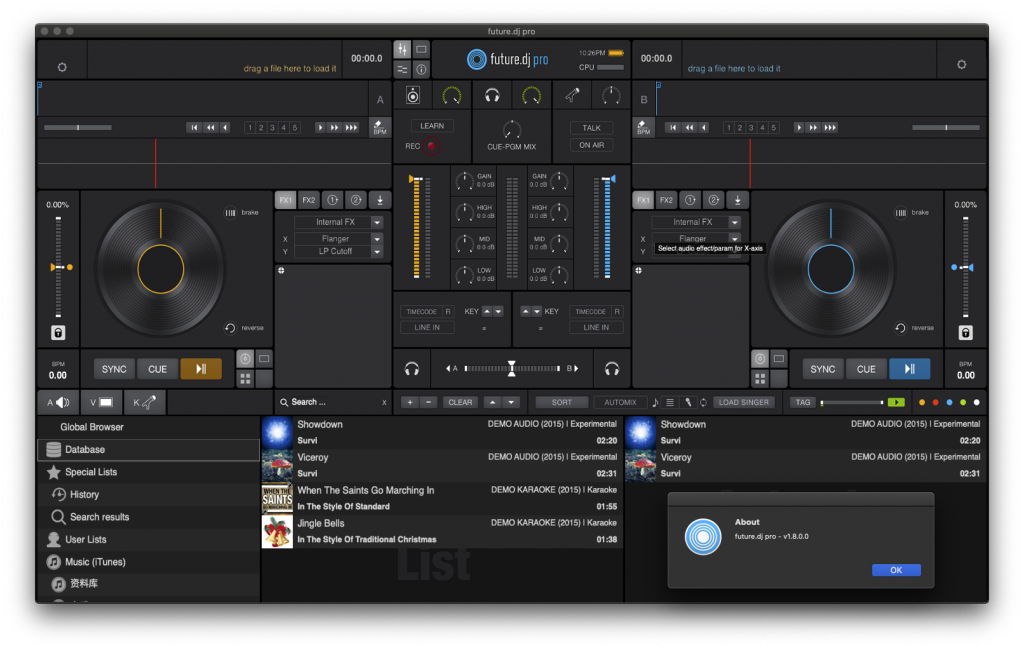The width and height of the screenshot is (1024, 650).
Task: Click CUE button on deck A
Action: pyautogui.click(x=157, y=369)
